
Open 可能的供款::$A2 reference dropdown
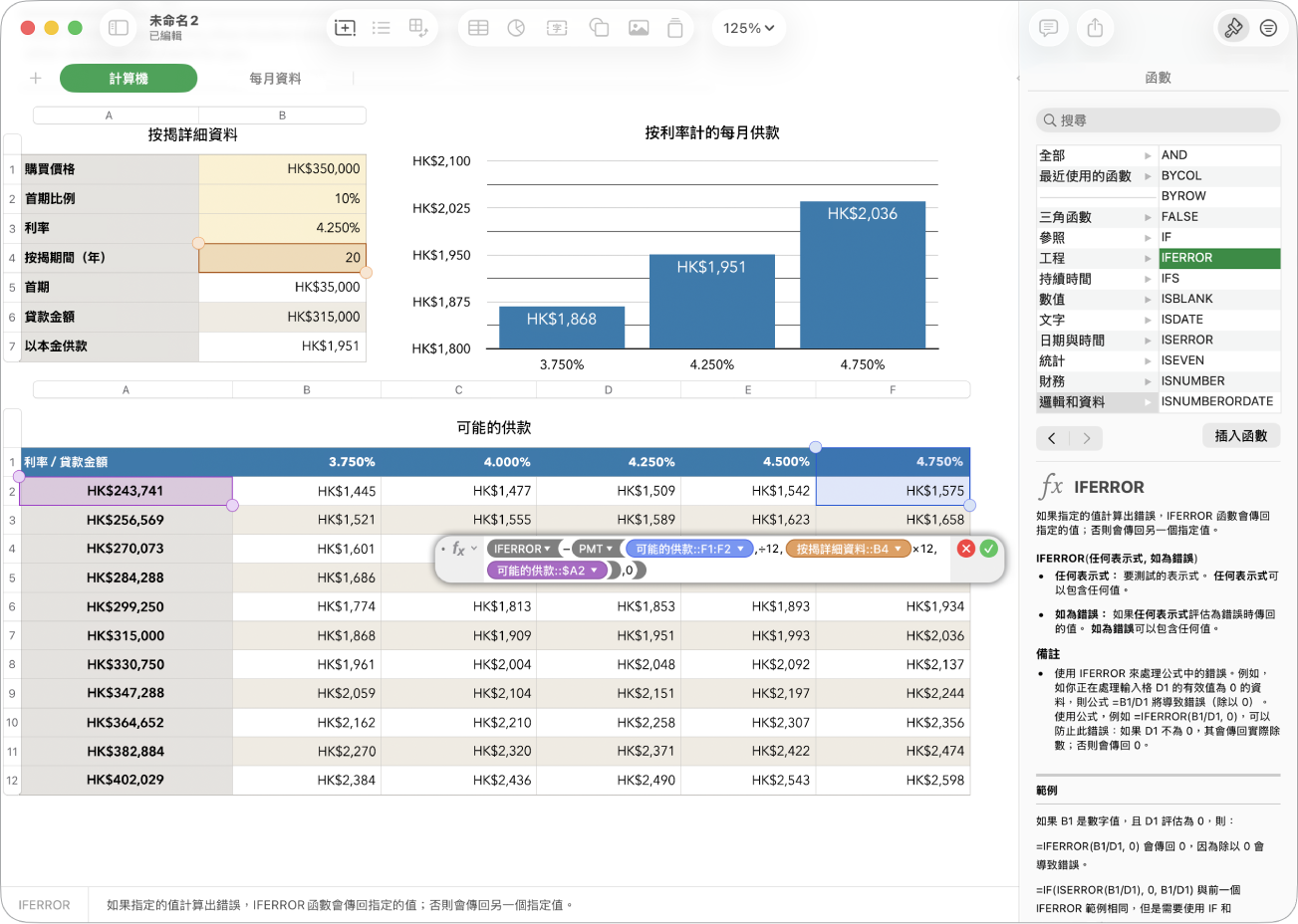tap(595, 571)
